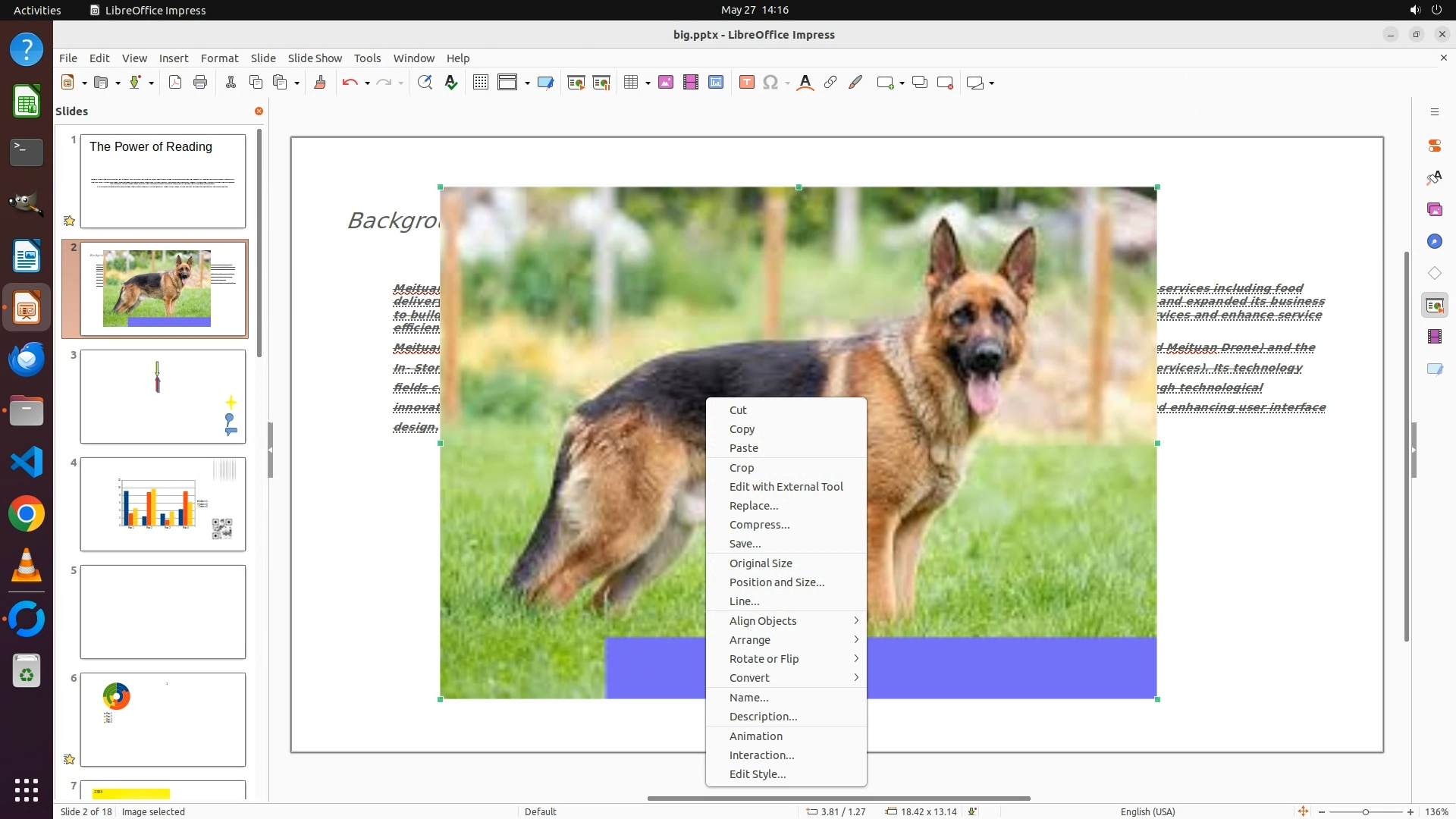
Task: Choose Crop from the context menu
Action: (x=741, y=467)
